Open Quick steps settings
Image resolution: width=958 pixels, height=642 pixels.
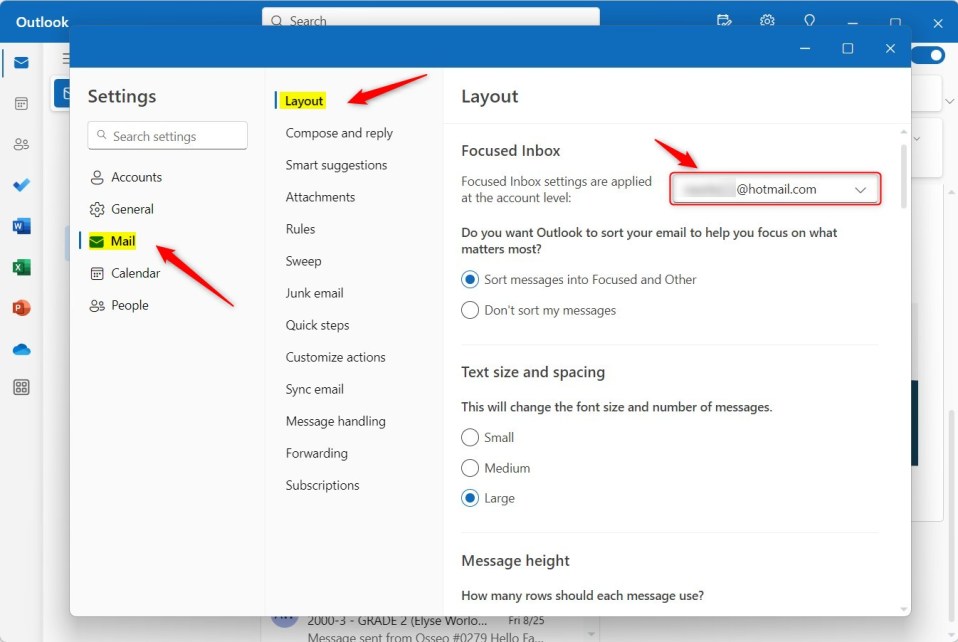pos(317,325)
